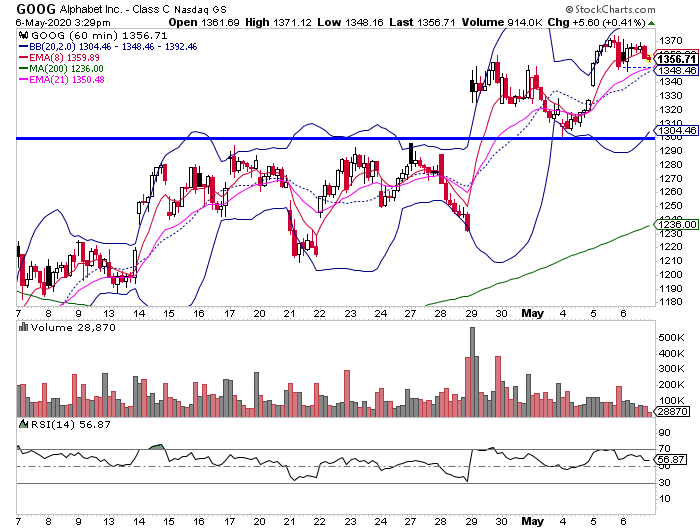Click the volume bars icon next to Volume 28,870
The image size is (700, 530).
click(x=23, y=328)
